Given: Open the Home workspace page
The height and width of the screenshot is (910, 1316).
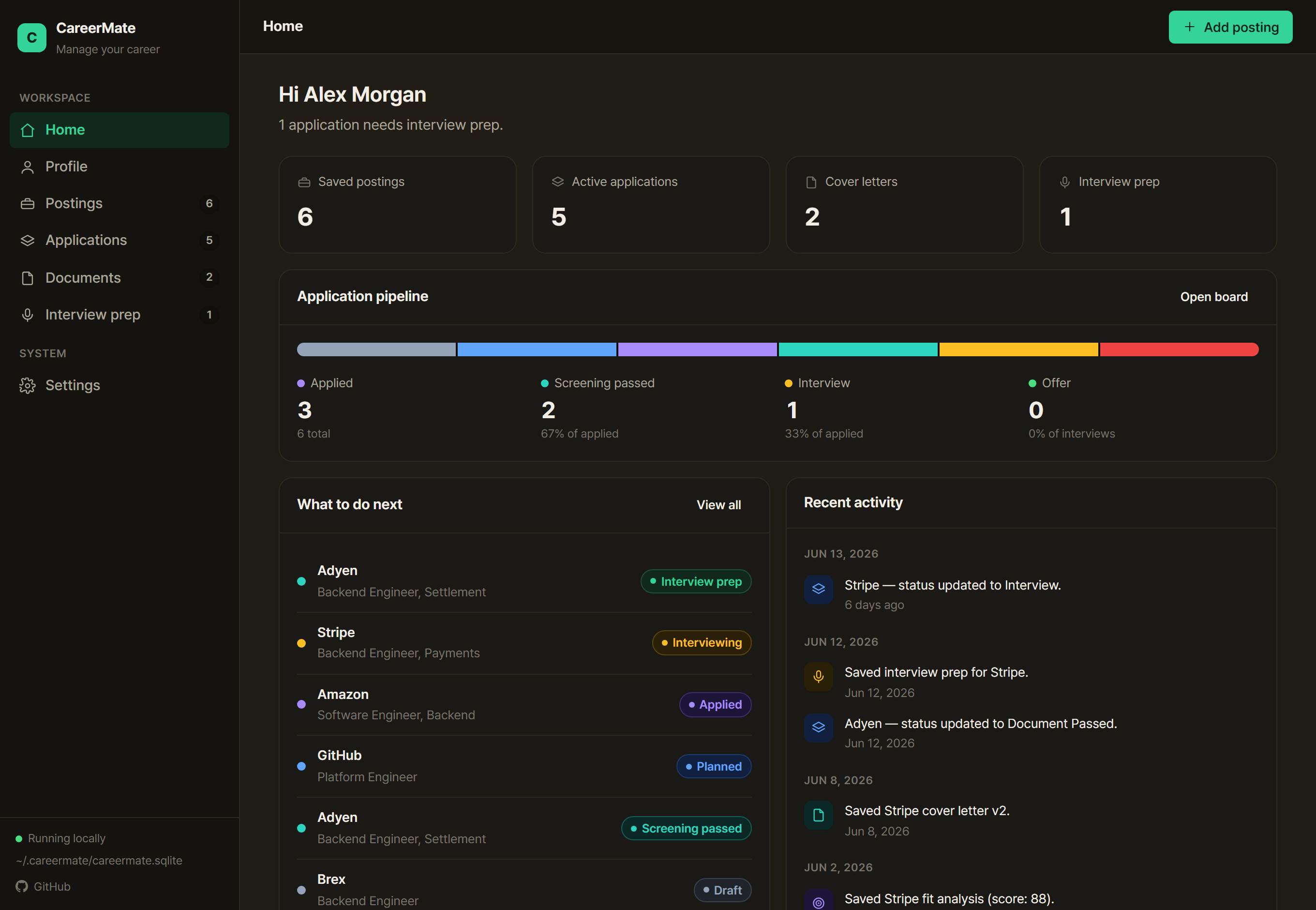Looking at the screenshot, I should 120,130.
